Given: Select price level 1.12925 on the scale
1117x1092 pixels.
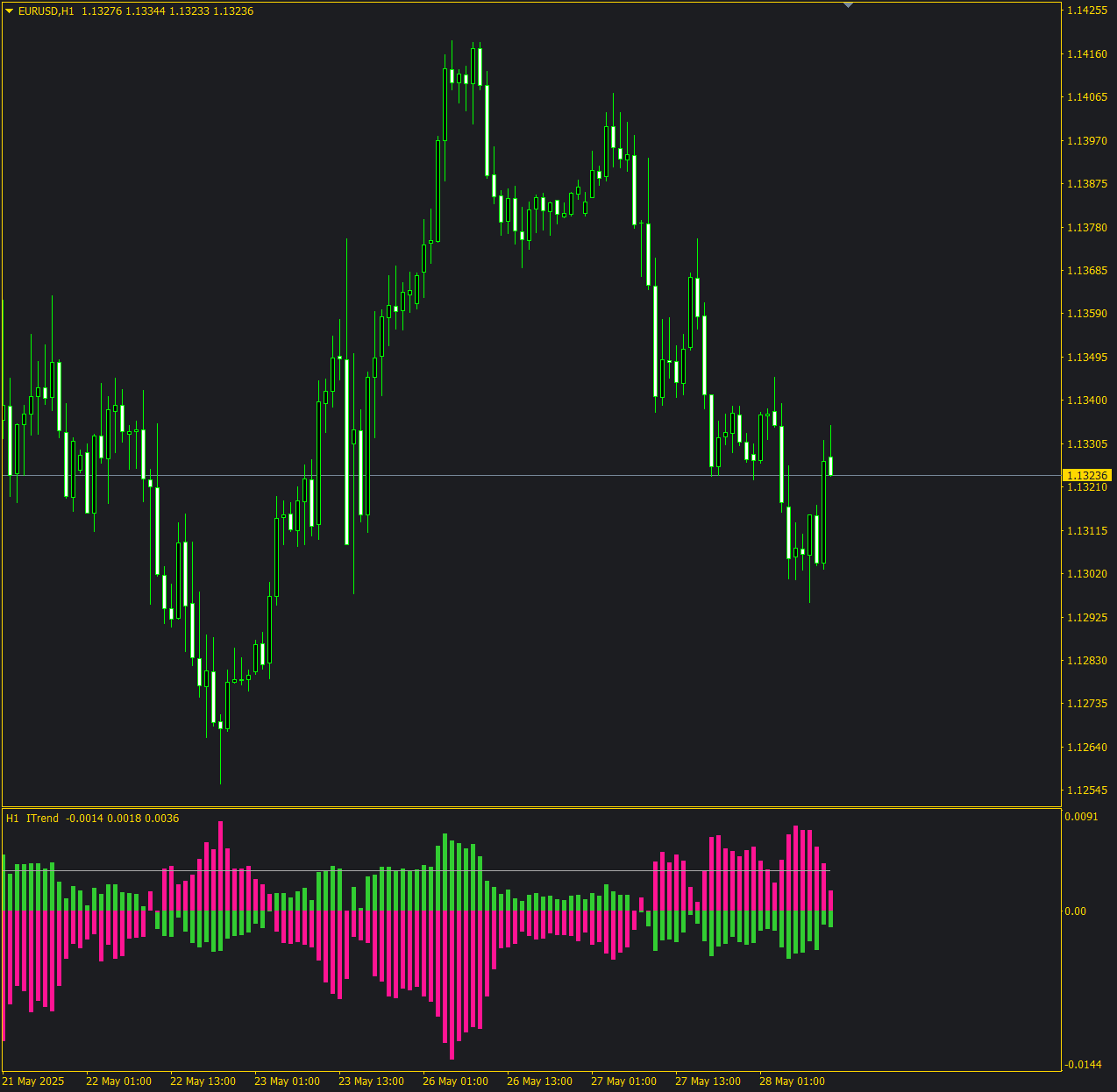Looking at the screenshot, I should coord(1086,618).
